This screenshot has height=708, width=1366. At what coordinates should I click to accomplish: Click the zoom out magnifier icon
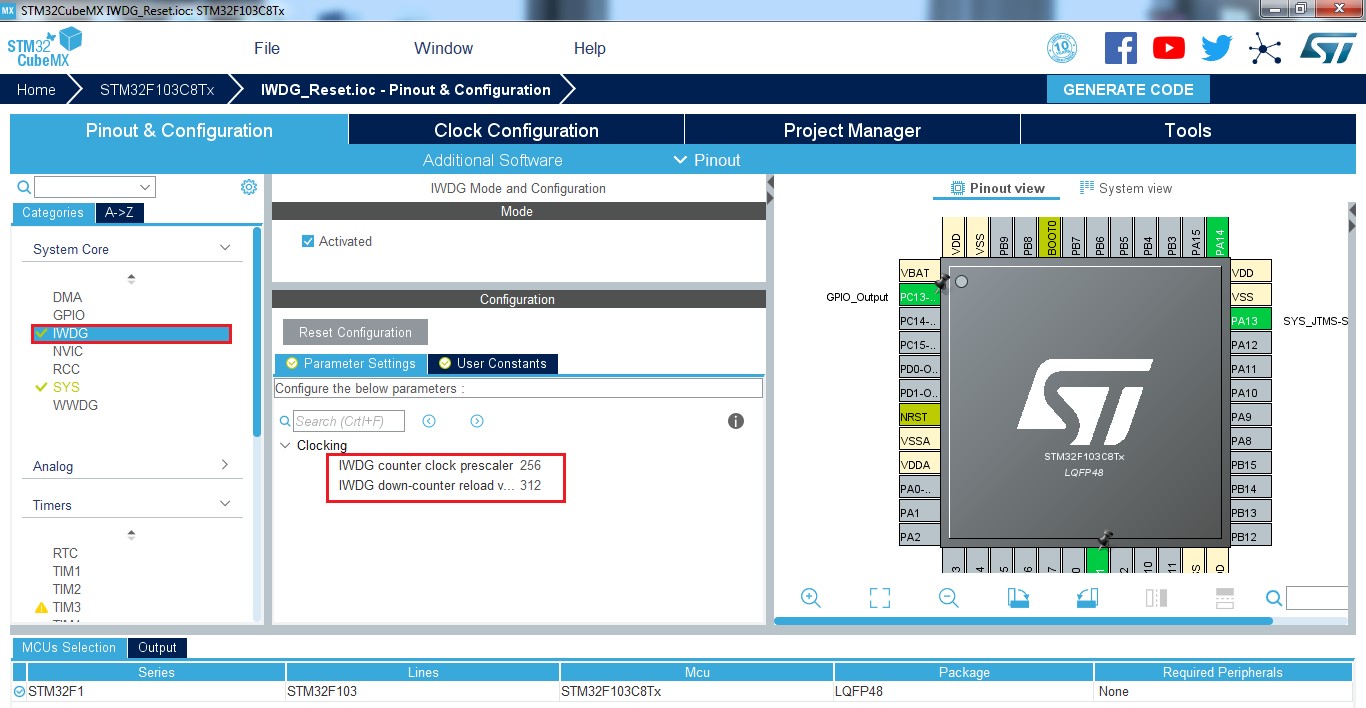pyautogui.click(x=949, y=598)
